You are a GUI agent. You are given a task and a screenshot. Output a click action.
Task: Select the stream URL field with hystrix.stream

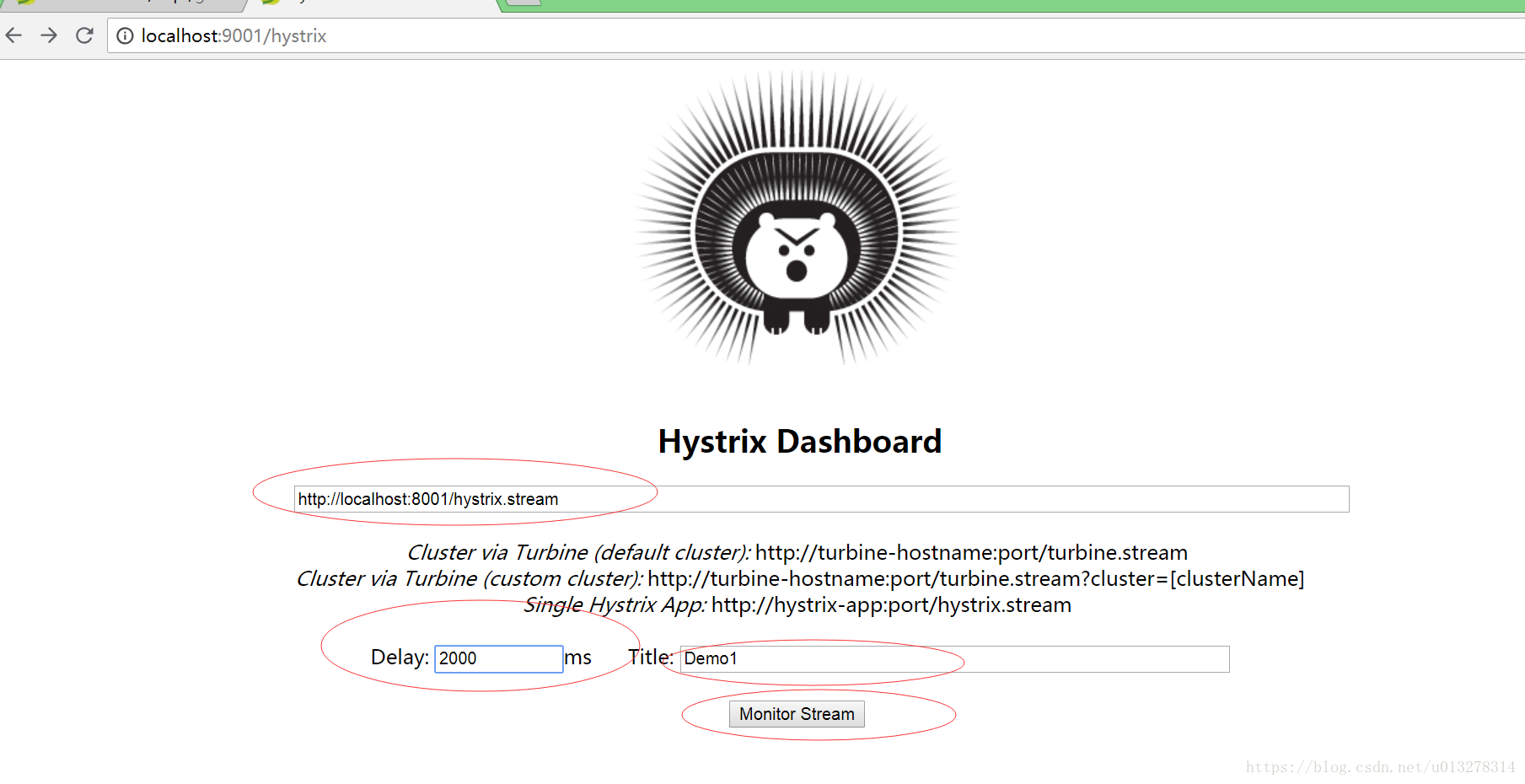click(821, 499)
